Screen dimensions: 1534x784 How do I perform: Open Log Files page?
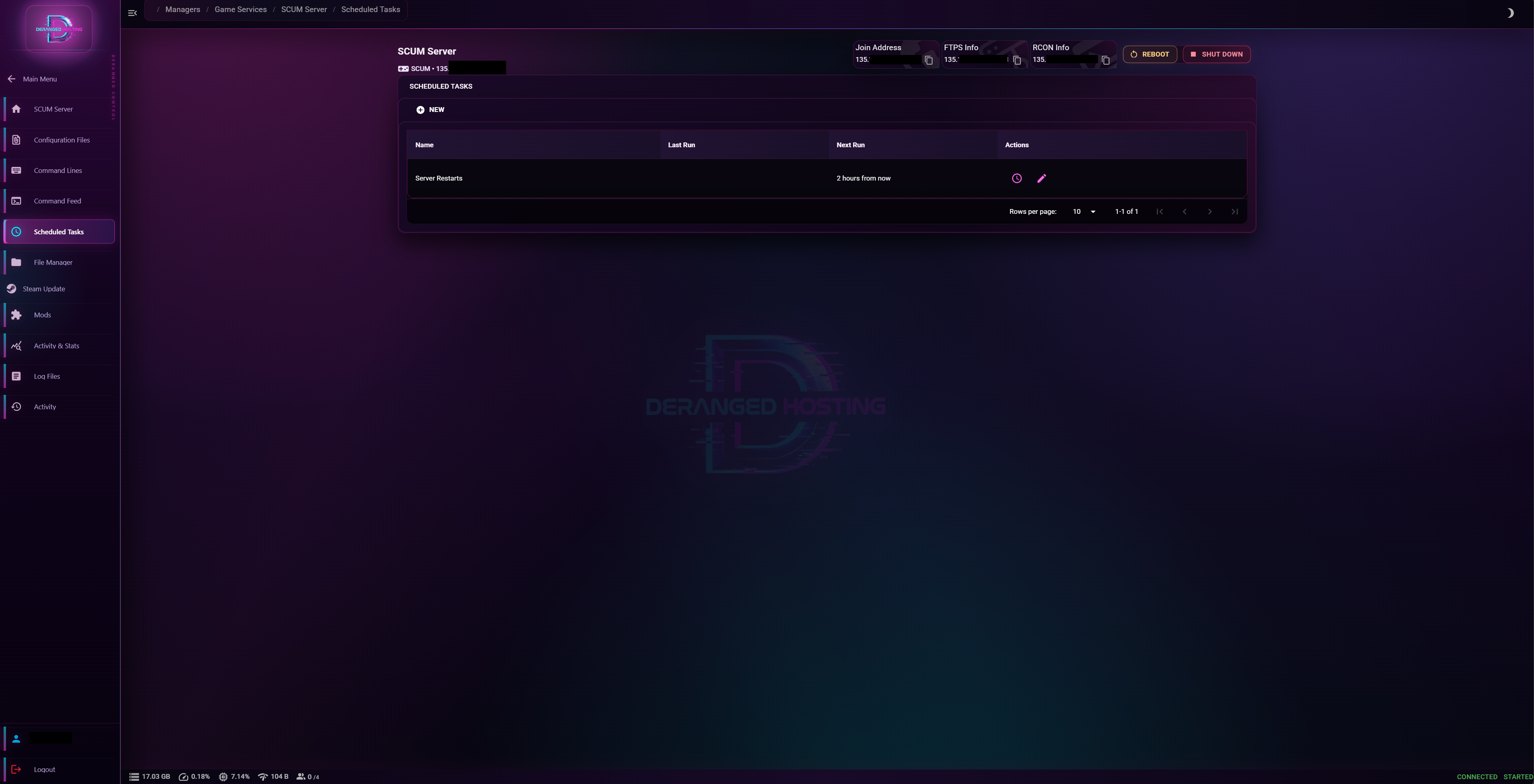pos(59,376)
